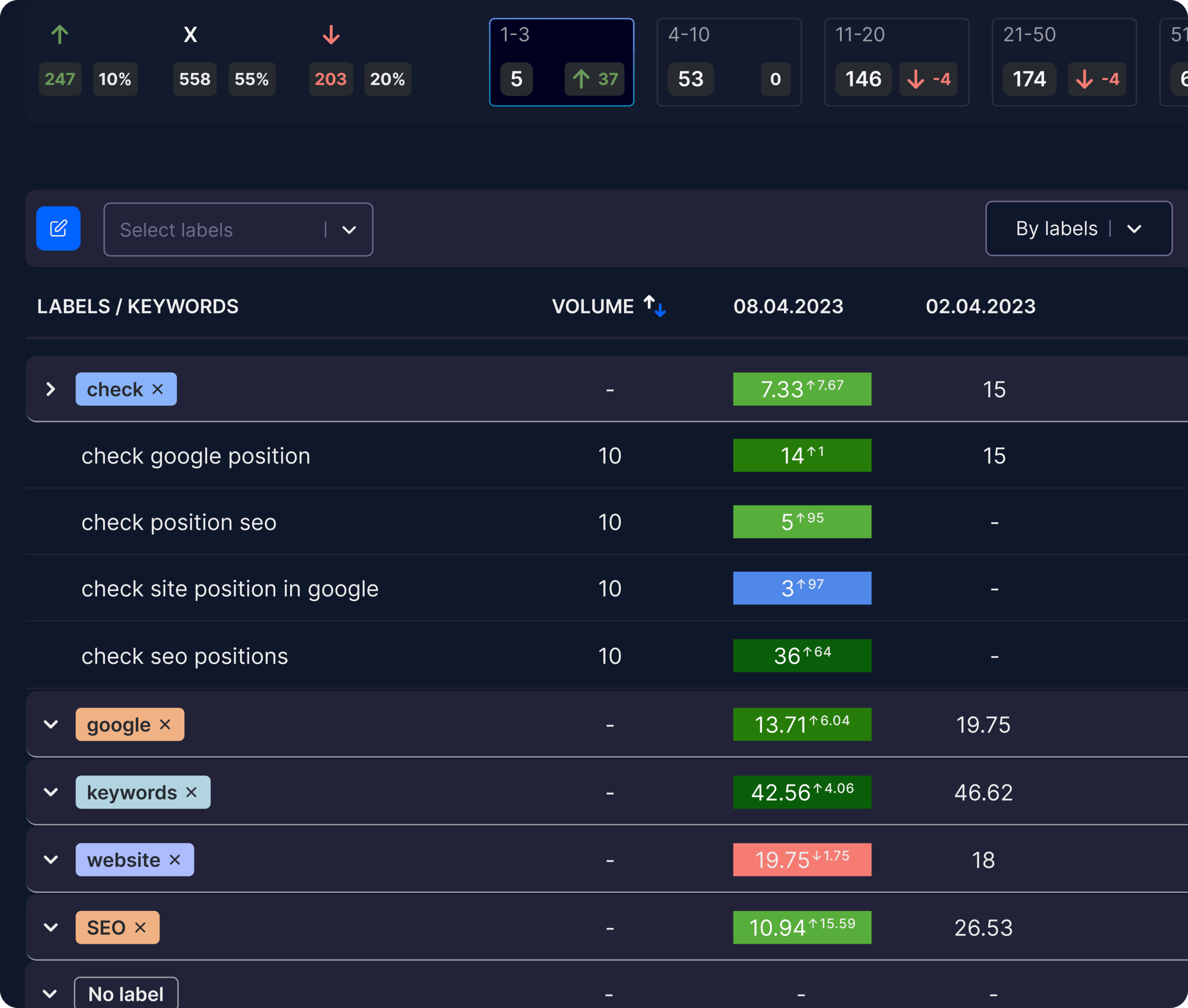
Task: Remove the keywords label with its X
Action: pos(191,792)
